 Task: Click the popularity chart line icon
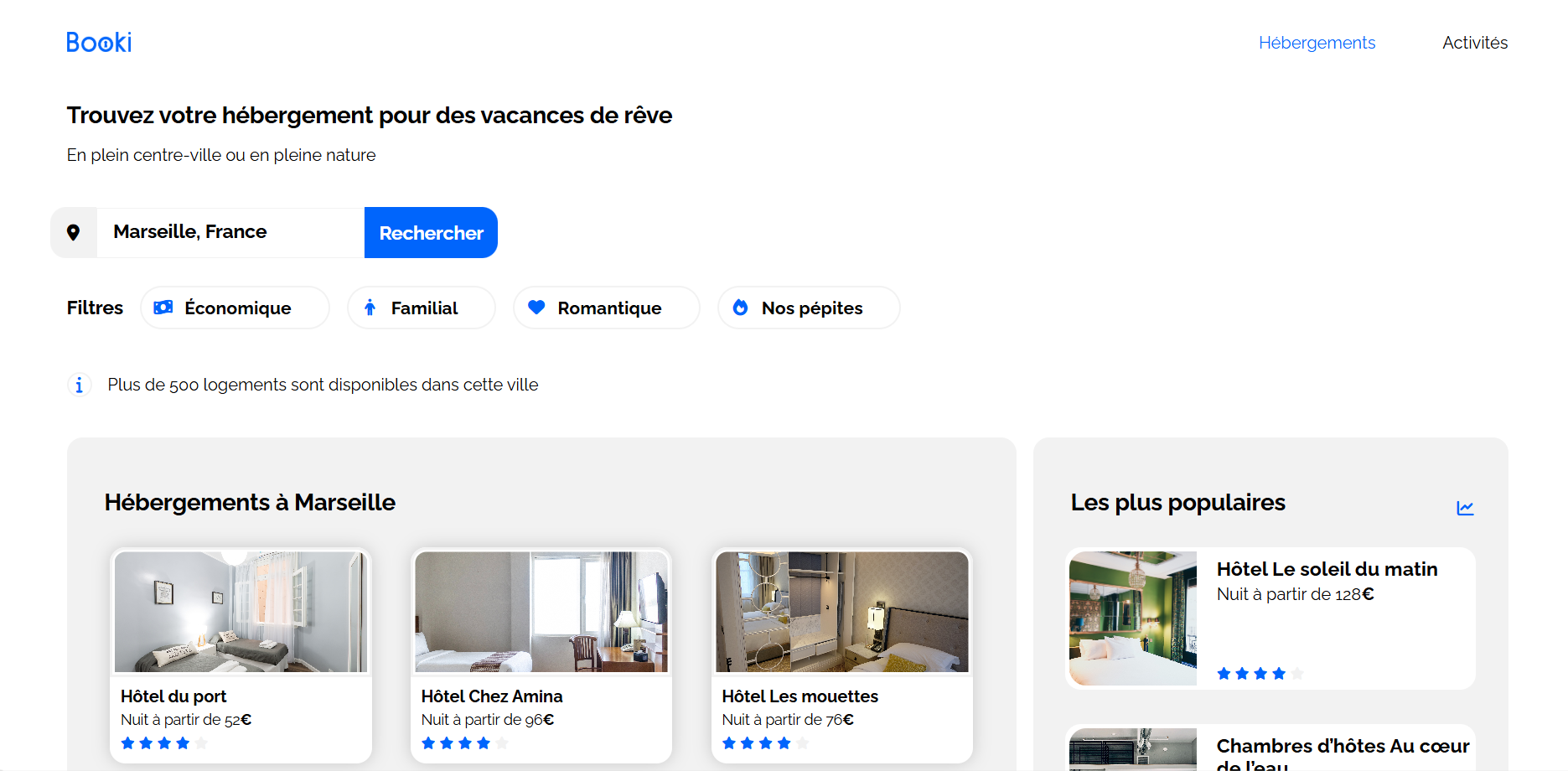coord(1465,508)
